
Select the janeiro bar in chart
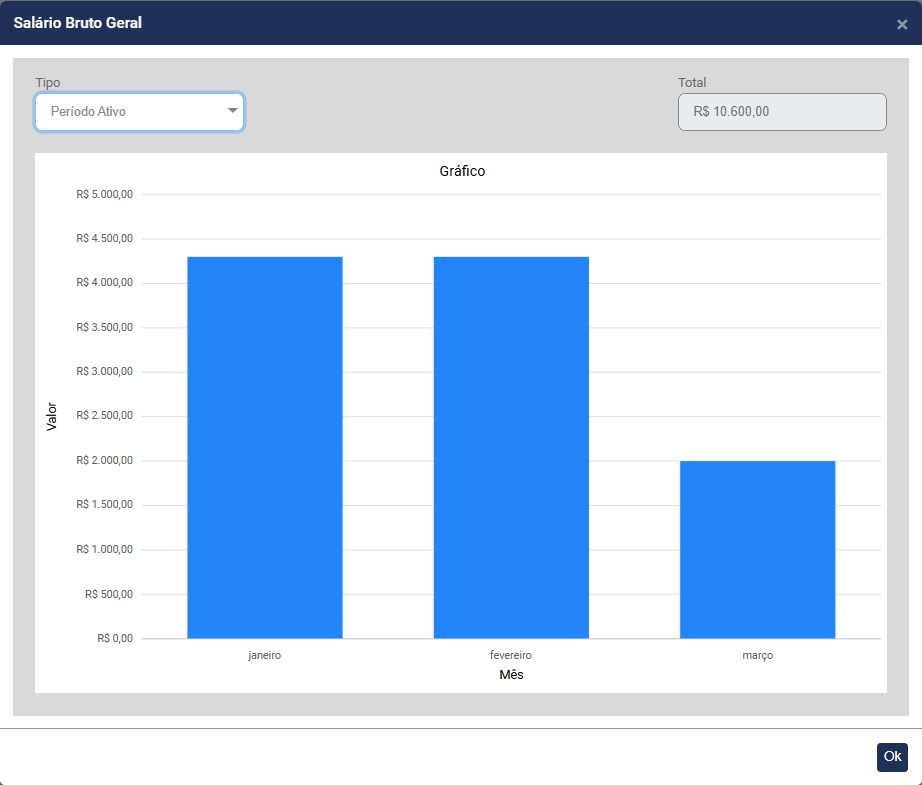(265, 447)
